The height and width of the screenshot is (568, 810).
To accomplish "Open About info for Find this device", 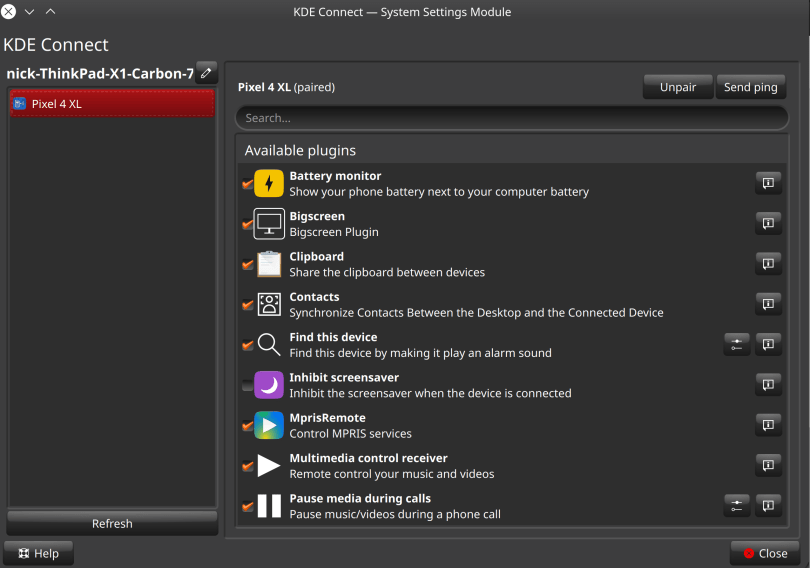I will point(768,344).
